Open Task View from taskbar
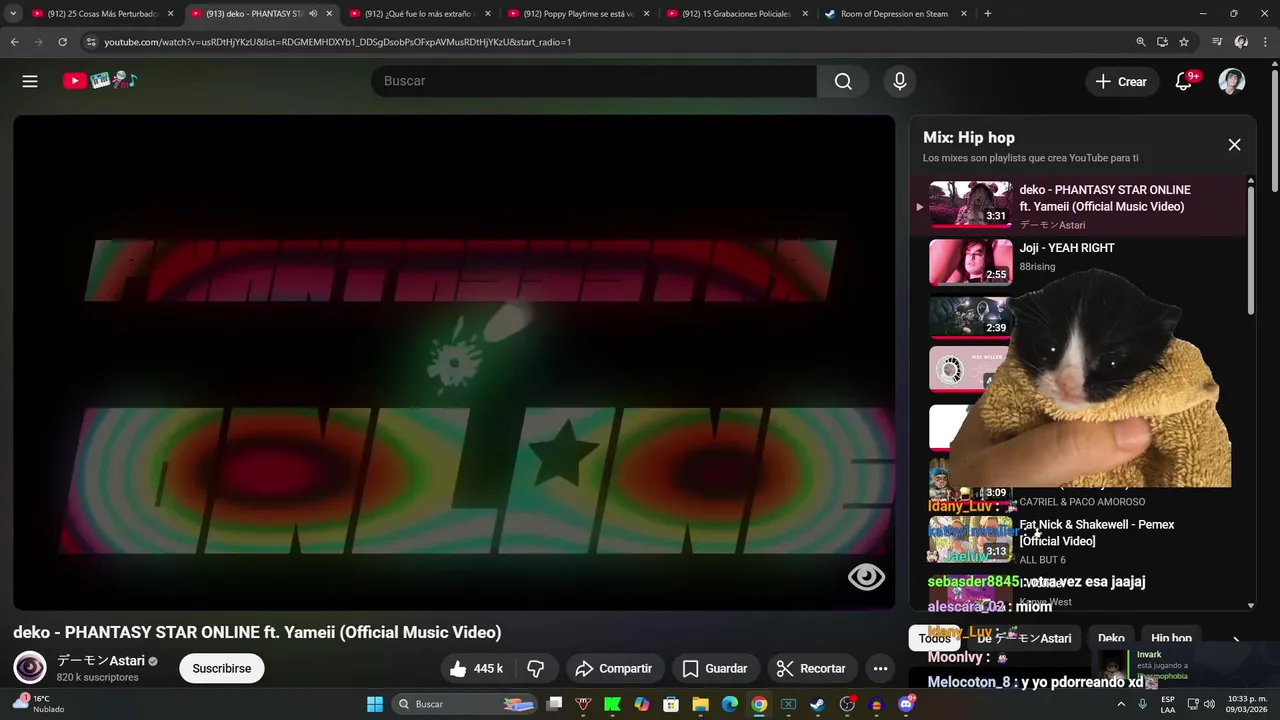Screen dimensions: 1280x720 pos(555,704)
